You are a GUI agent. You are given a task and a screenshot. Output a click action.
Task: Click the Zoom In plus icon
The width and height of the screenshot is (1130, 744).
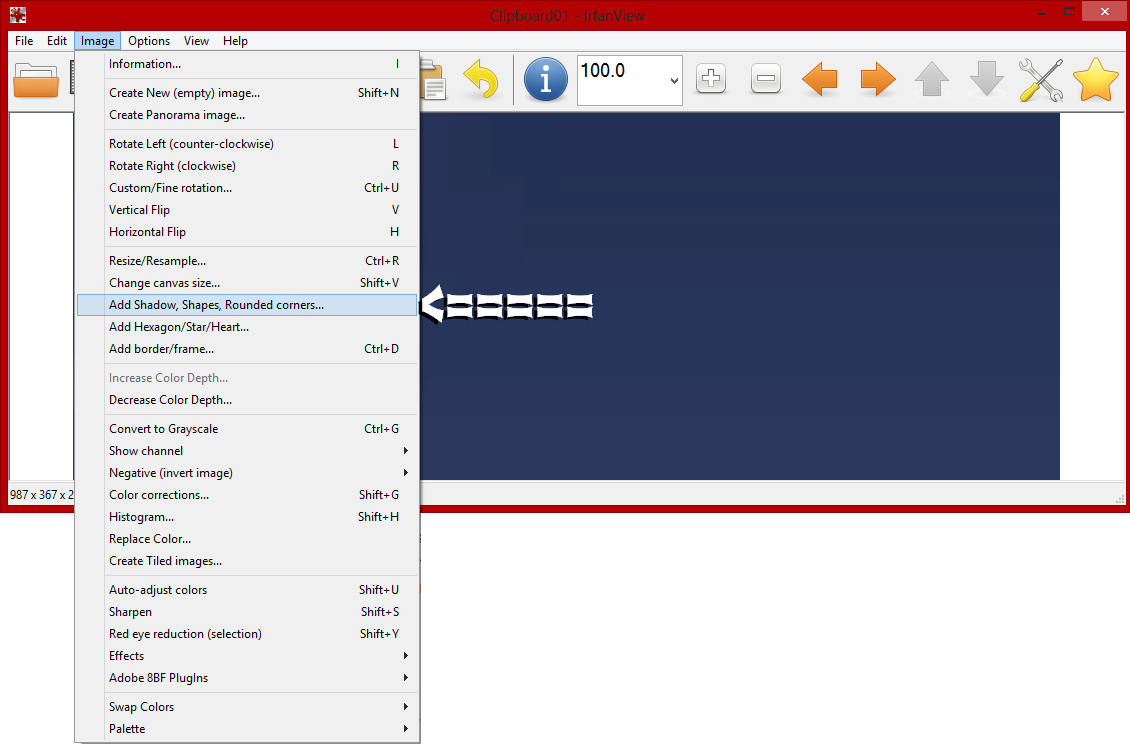coord(711,78)
